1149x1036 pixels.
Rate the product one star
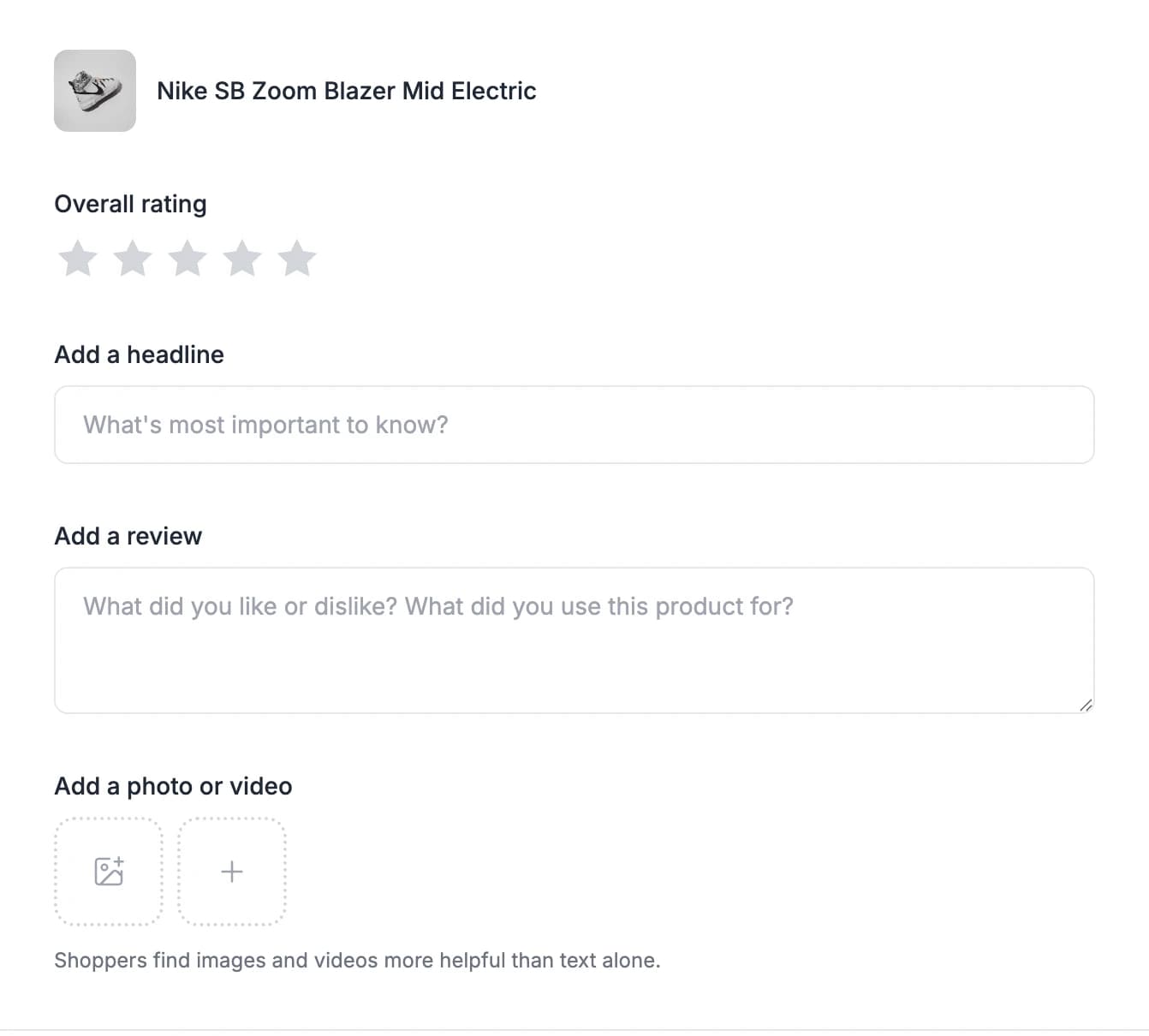click(78, 259)
